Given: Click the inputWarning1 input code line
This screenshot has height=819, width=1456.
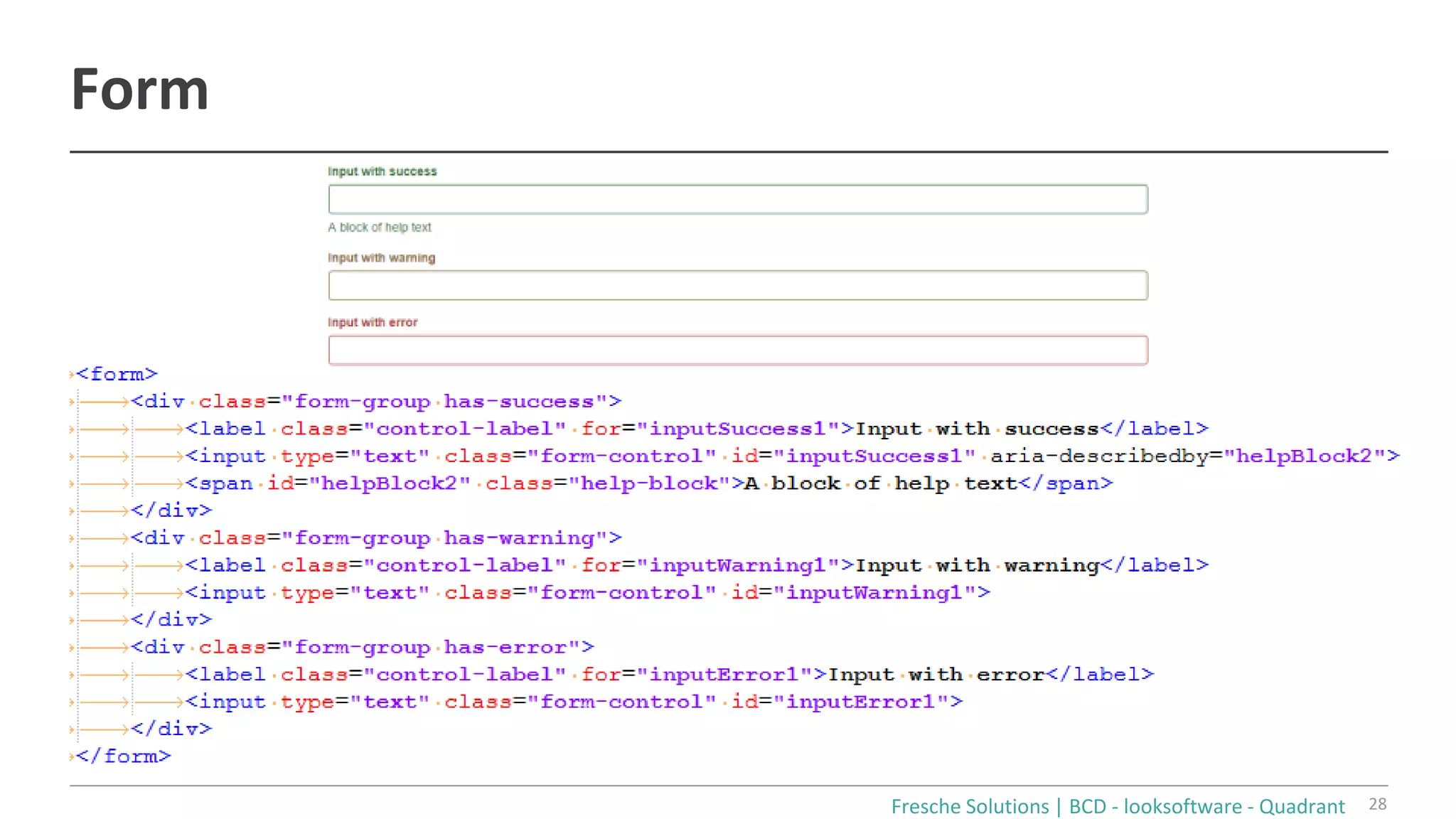Looking at the screenshot, I should [x=587, y=592].
